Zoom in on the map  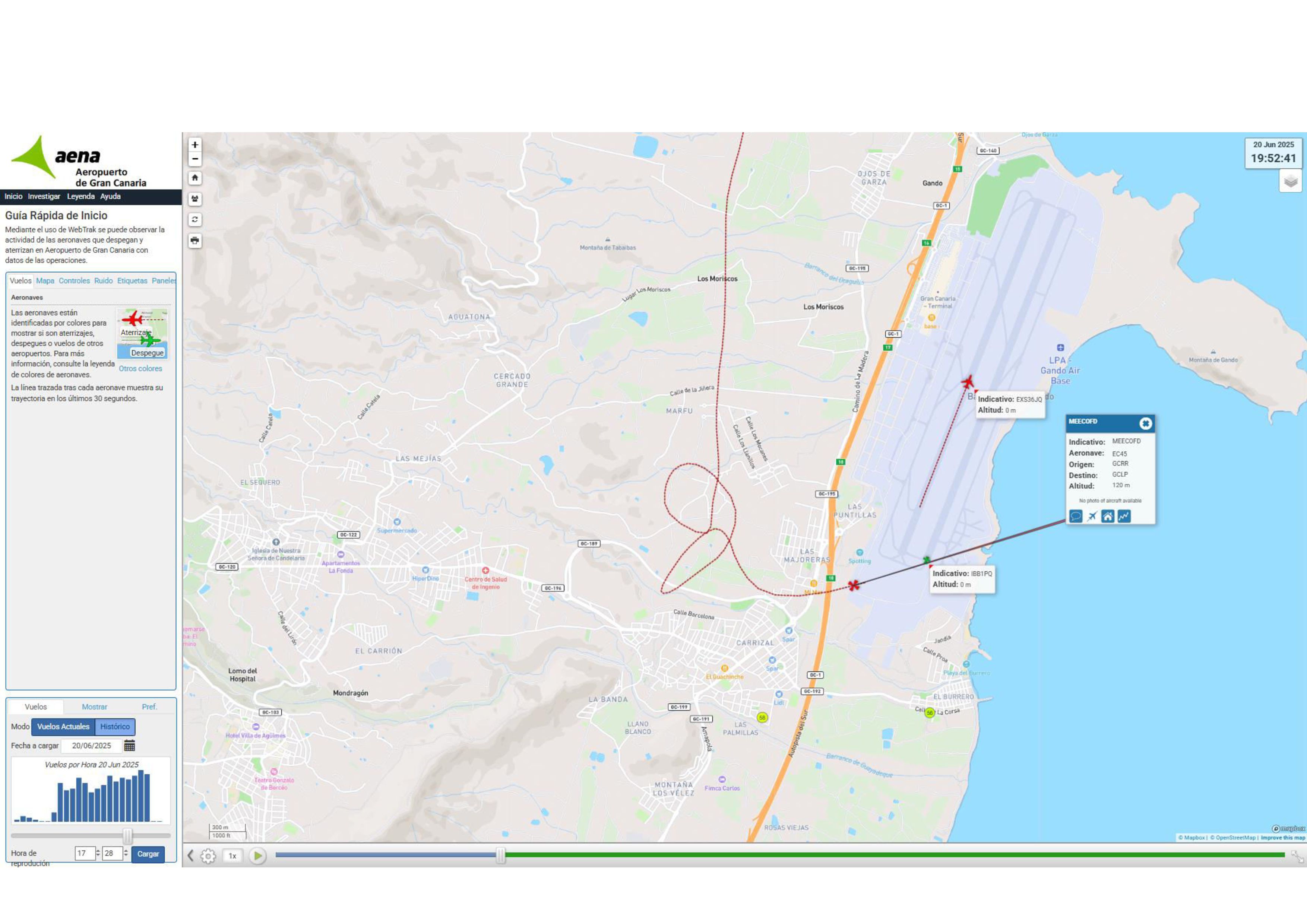[x=195, y=145]
